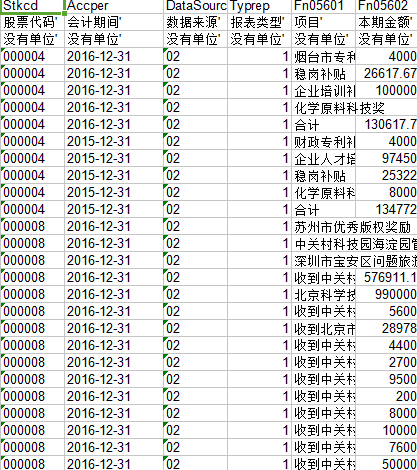This screenshot has width=417, height=470.
Task: Click the DataSourc header cell
Action: click(x=196, y=6)
